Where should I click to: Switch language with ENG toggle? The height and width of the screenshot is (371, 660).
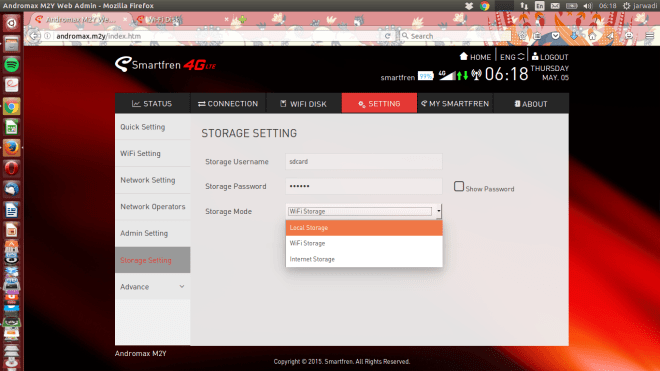[512, 57]
